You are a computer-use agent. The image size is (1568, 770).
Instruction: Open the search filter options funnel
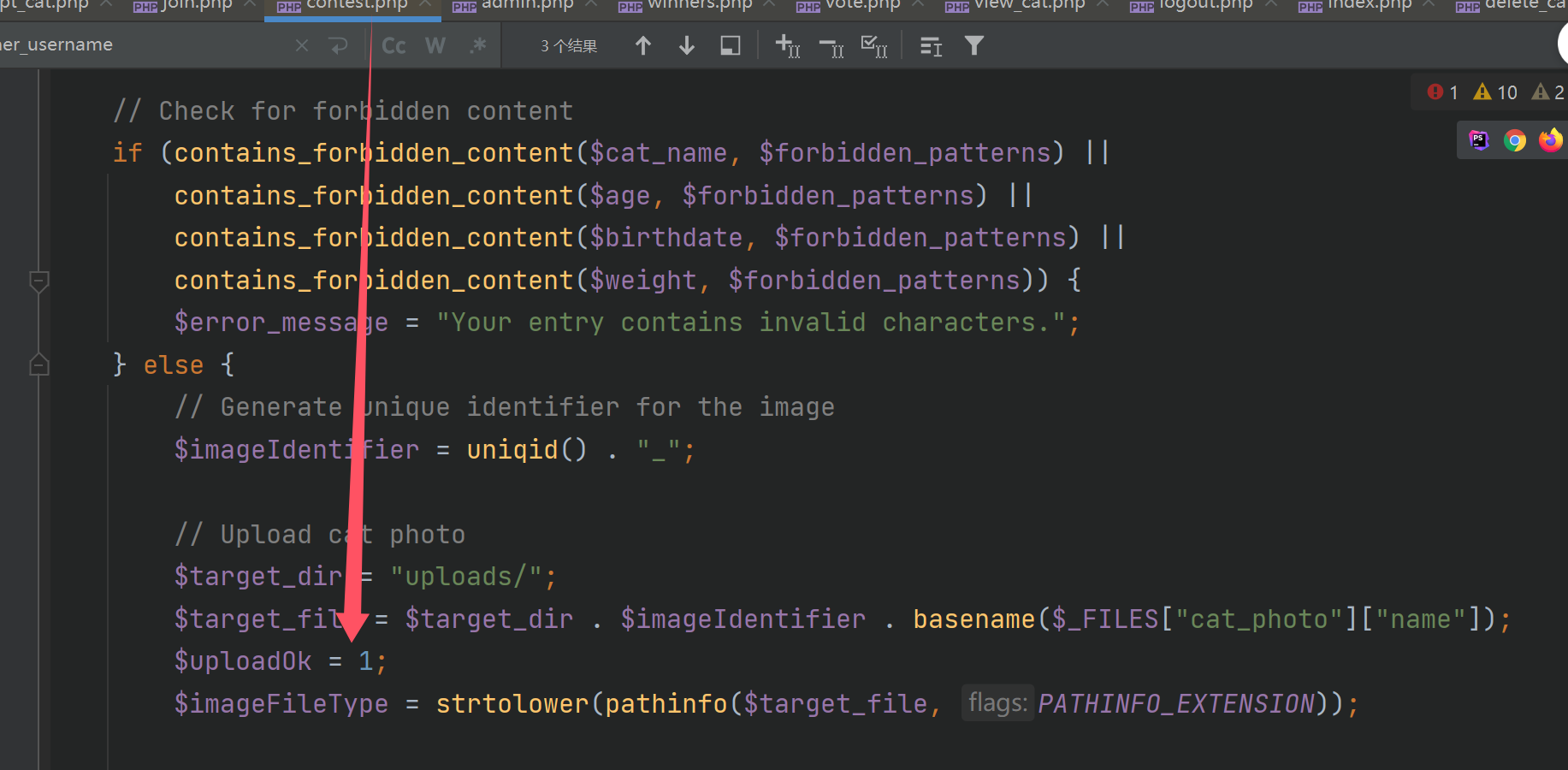(x=973, y=46)
